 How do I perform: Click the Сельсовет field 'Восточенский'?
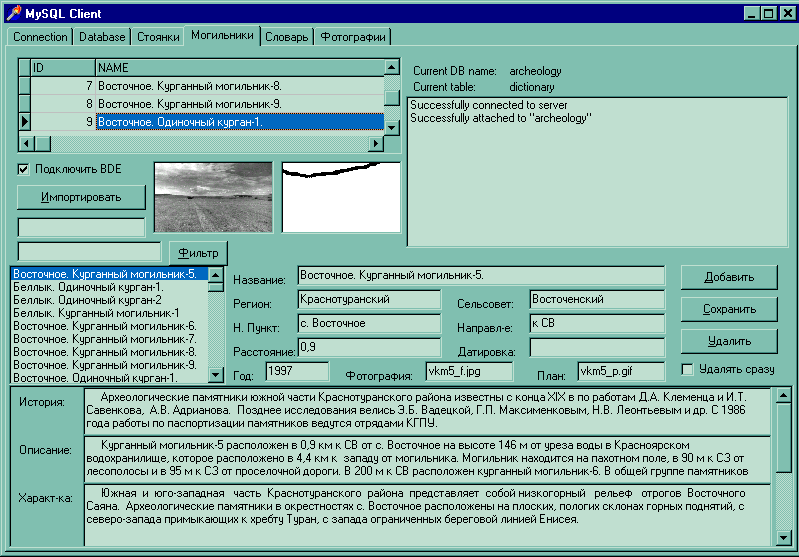597,300
